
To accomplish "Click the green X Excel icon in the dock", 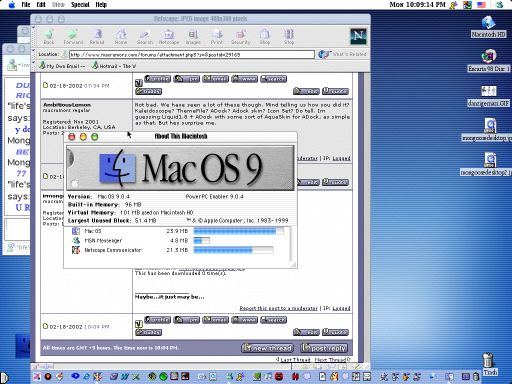I will coord(136,377).
